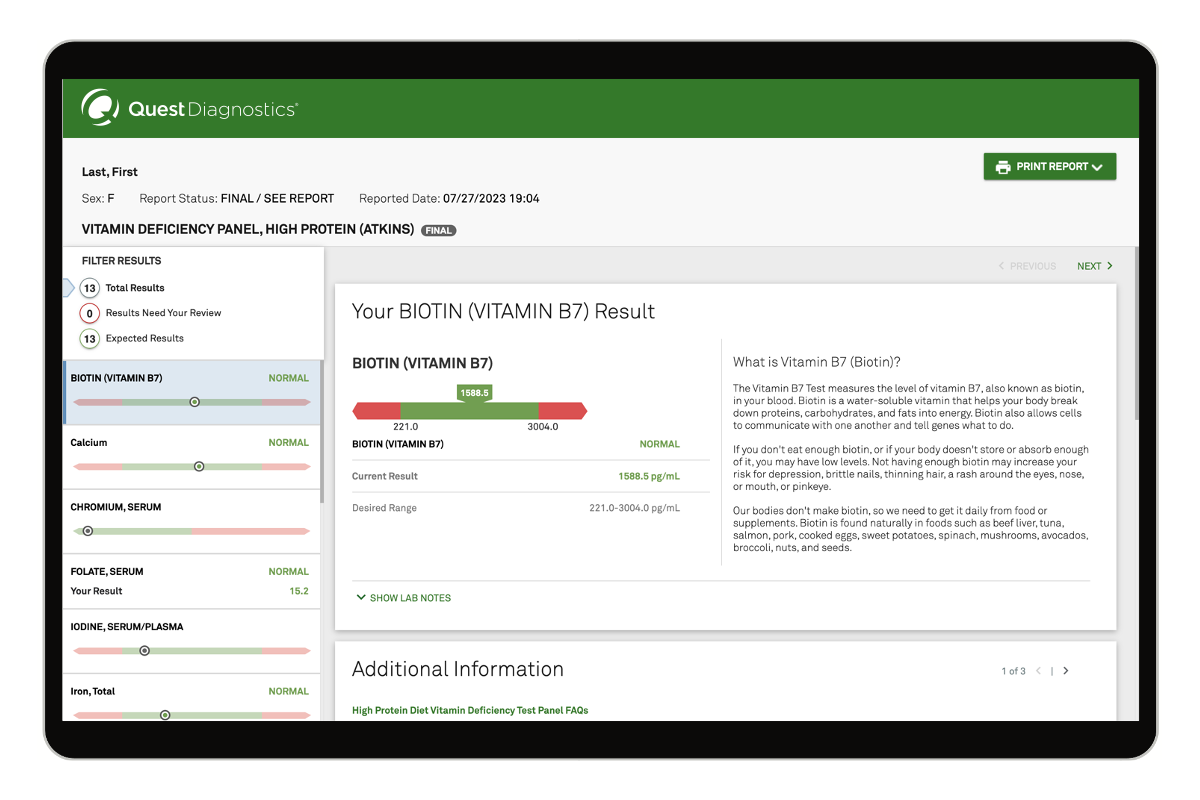Go to NEXT result
The width and height of the screenshot is (1200, 800).
[x=1094, y=266]
